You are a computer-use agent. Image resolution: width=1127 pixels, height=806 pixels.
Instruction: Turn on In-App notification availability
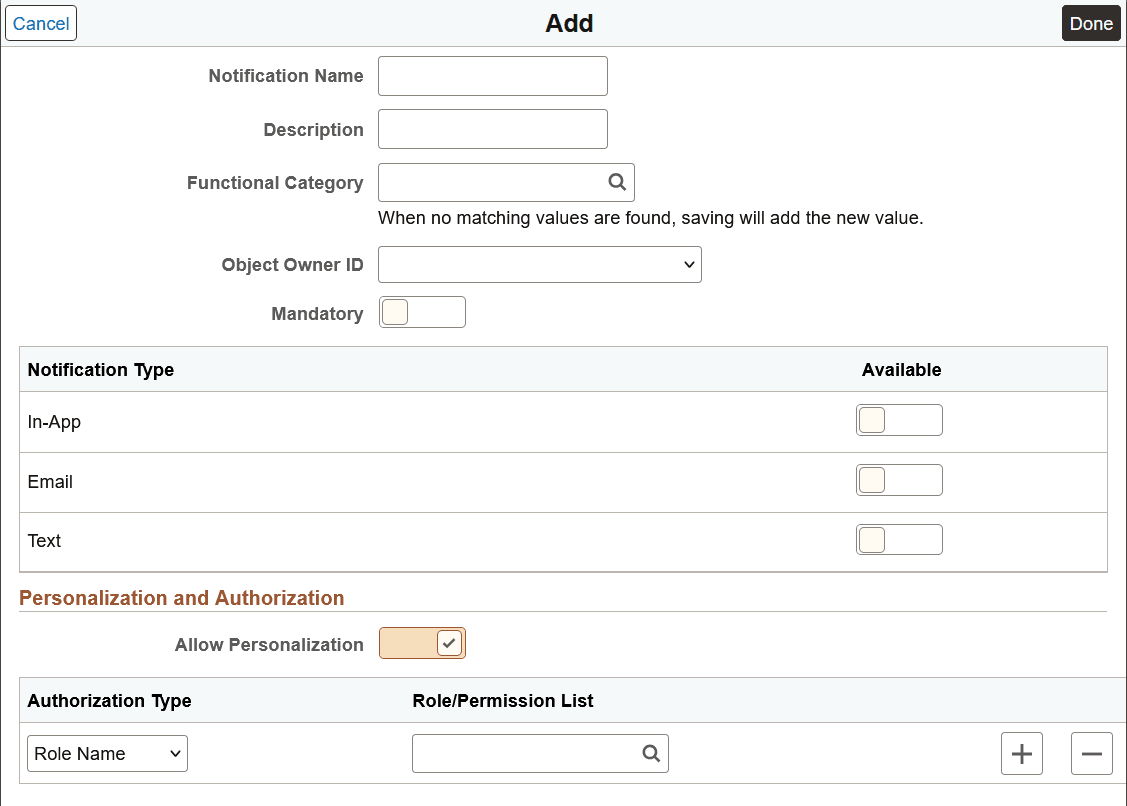coord(899,419)
